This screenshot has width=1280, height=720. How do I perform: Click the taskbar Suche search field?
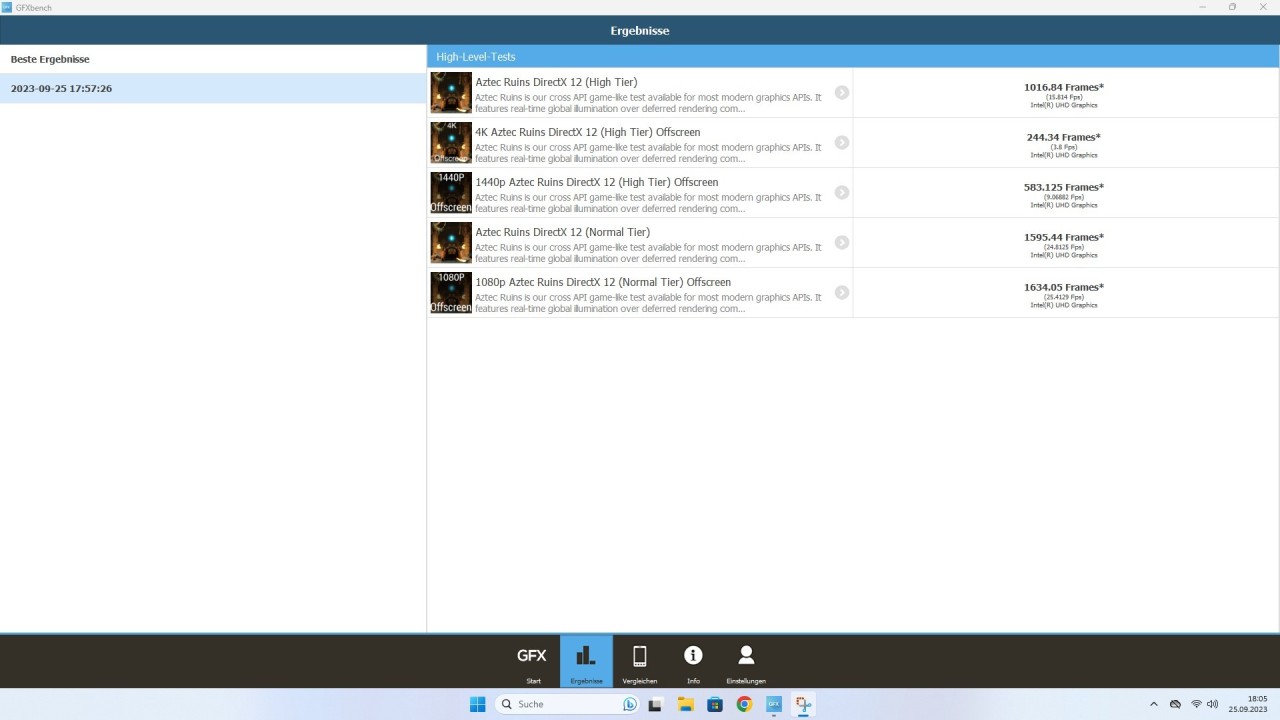567,704
